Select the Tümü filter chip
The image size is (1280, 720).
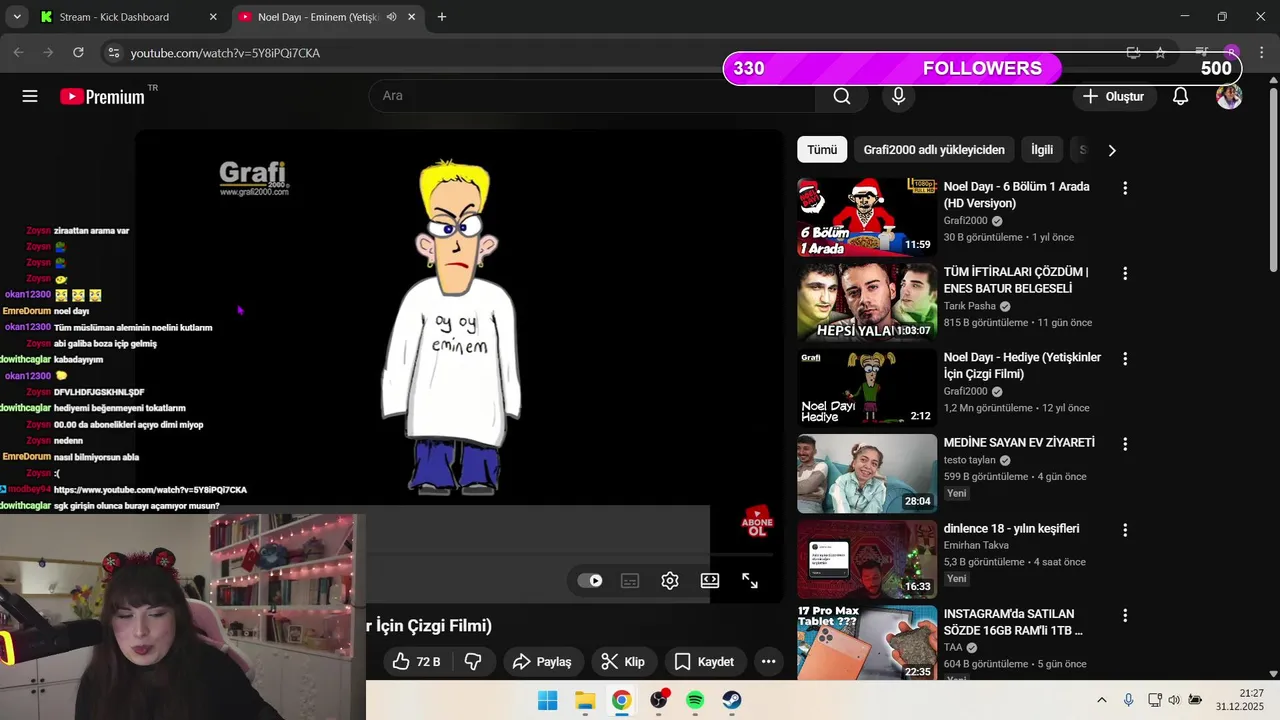point(822,150)
